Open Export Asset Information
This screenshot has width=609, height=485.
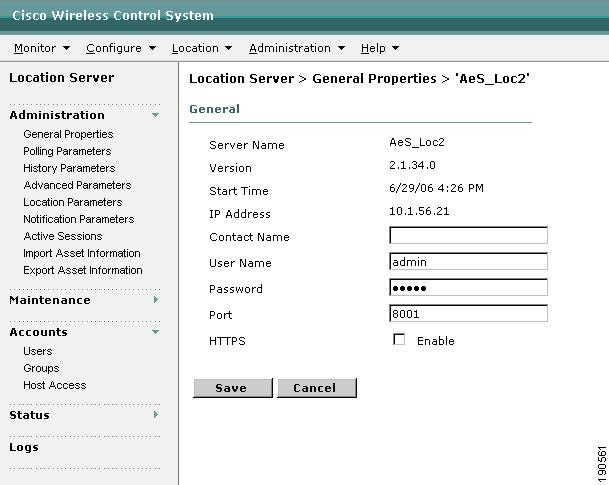tap(83, 270)
